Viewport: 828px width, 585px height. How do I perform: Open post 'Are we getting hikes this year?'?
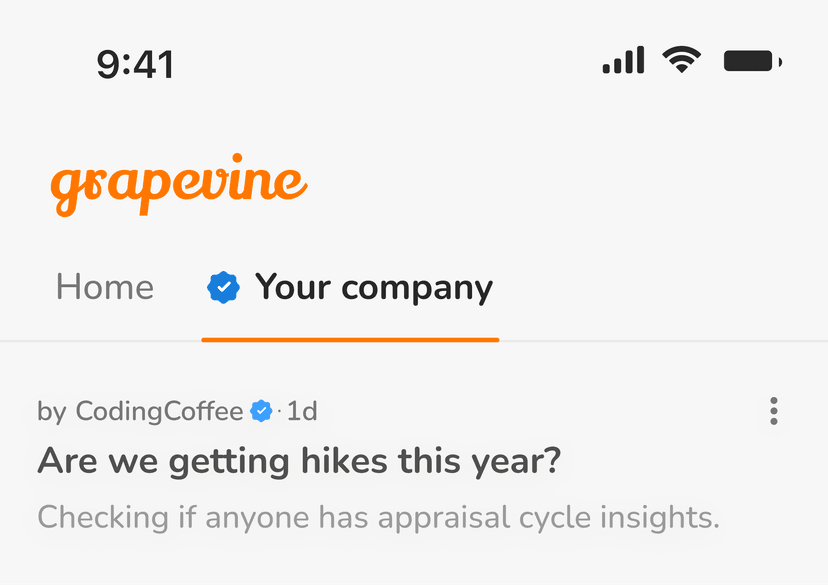299,462
